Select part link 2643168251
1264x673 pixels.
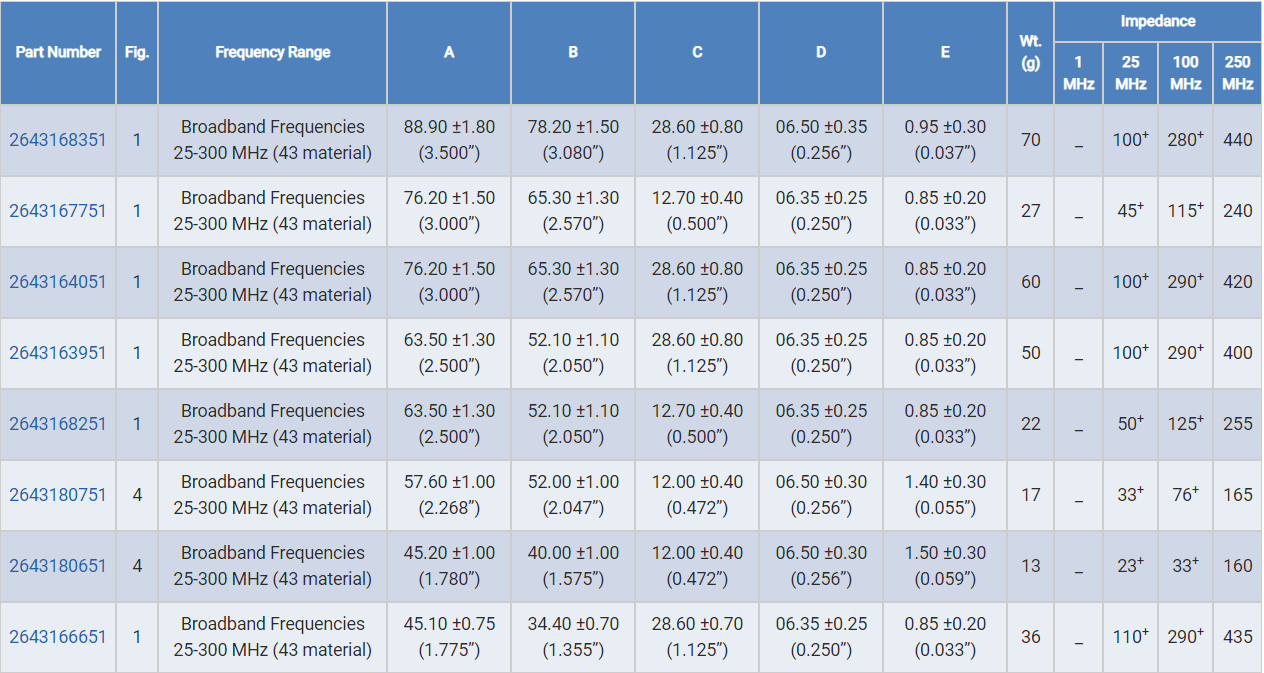(57, 424)
